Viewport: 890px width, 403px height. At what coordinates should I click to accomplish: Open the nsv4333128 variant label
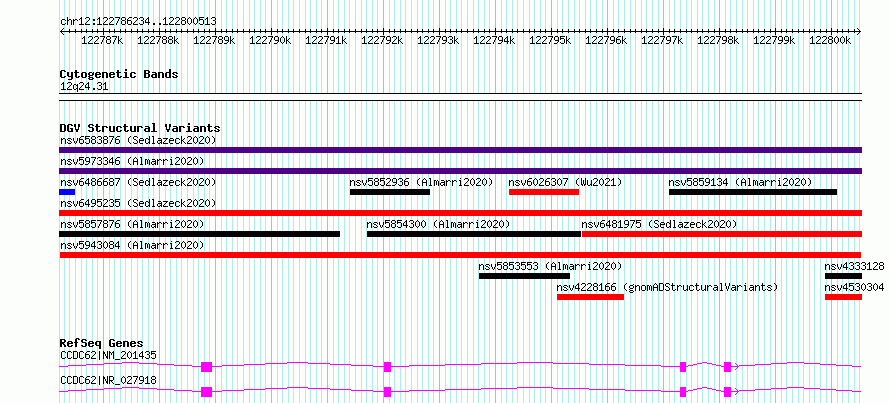[x=854, y=266]
